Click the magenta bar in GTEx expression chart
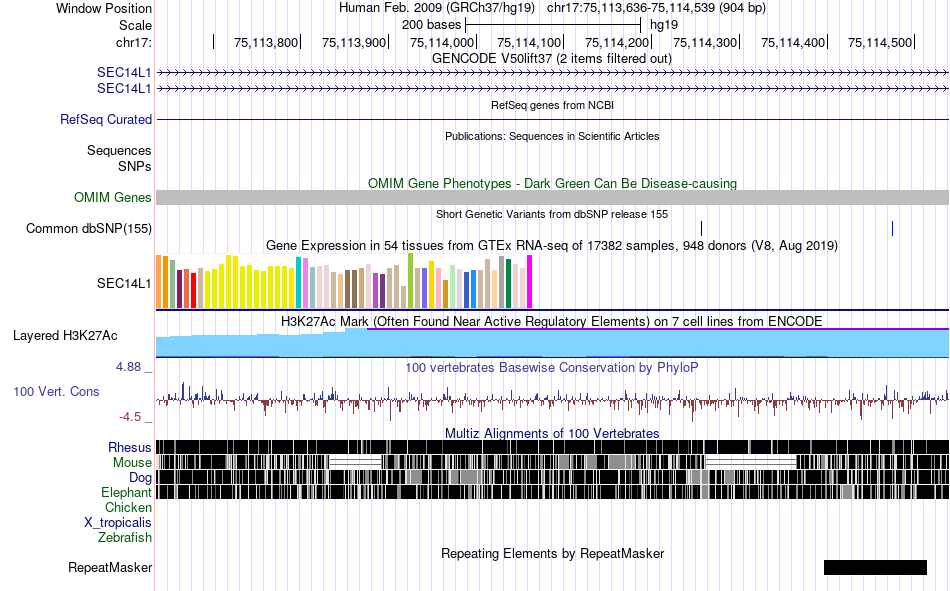Screen dimensions: 950x591 pyautogui.click(x=530, y=282)
